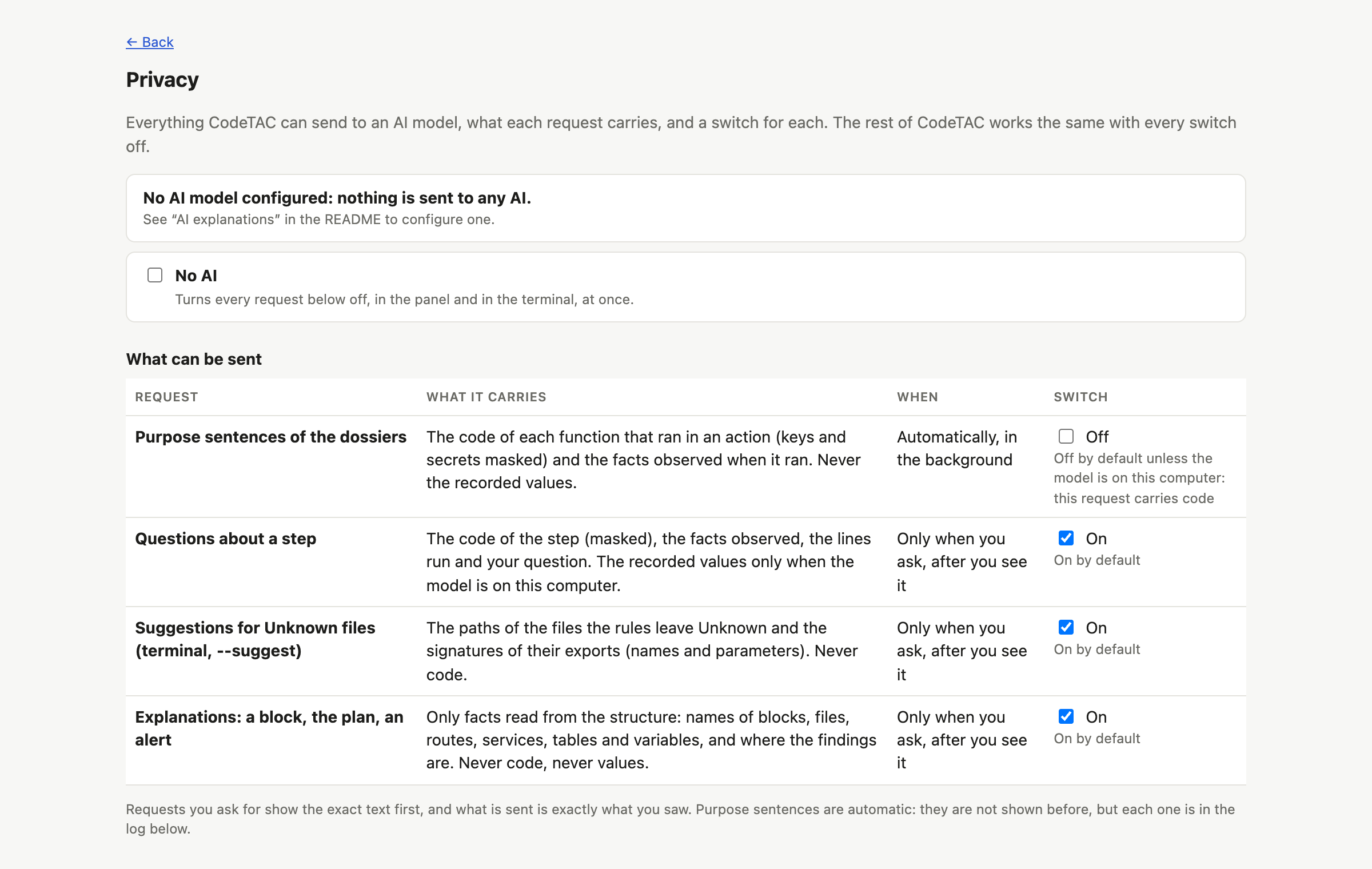The image size is (1372, 869).
Task: Click 'Purpose sentences of the dossiers' row title
Action: click(271, 437)
